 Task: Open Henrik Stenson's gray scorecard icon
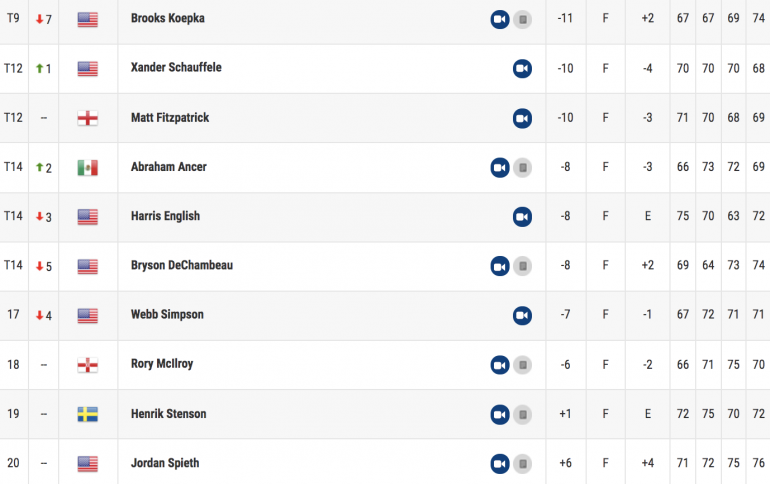point(523,414)
